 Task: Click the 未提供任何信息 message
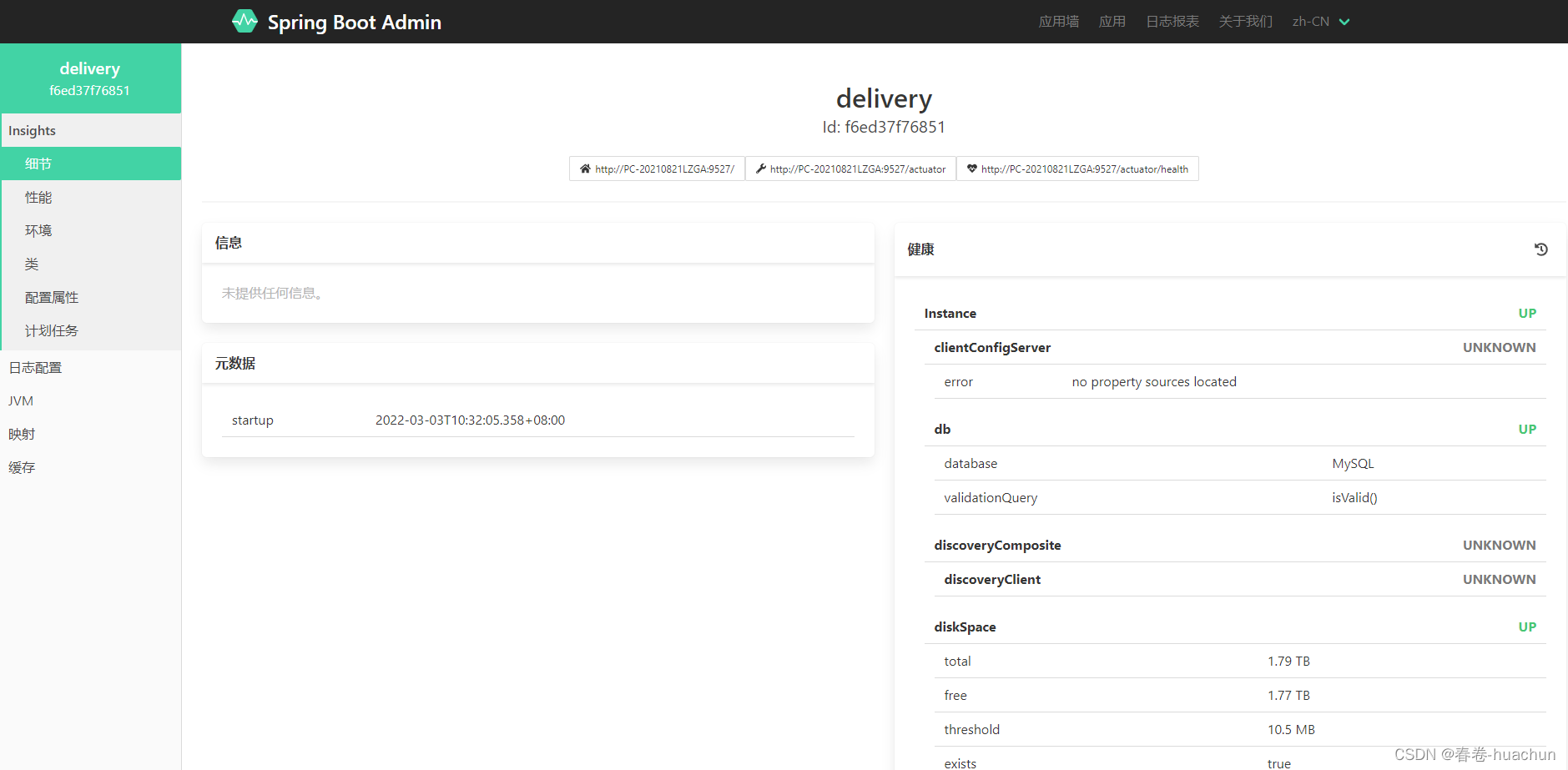274,293
